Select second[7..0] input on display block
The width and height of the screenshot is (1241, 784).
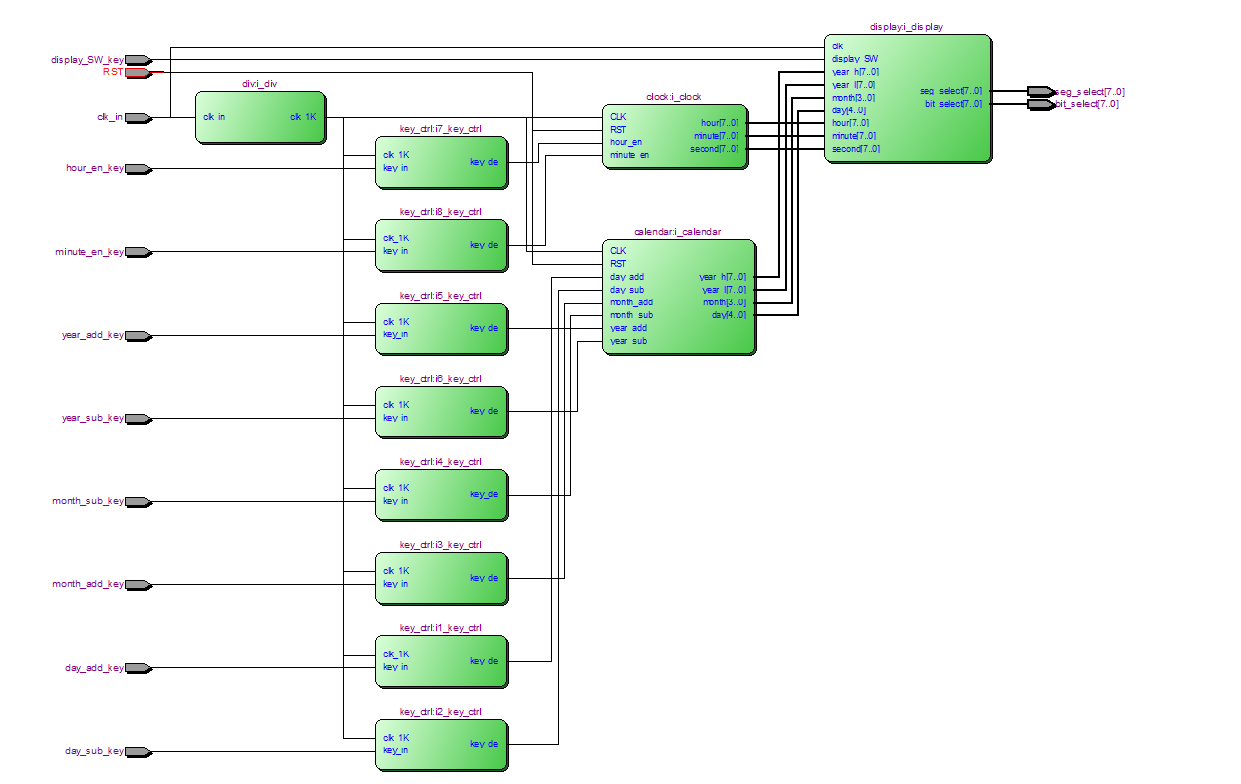click(x=856, y=149)
